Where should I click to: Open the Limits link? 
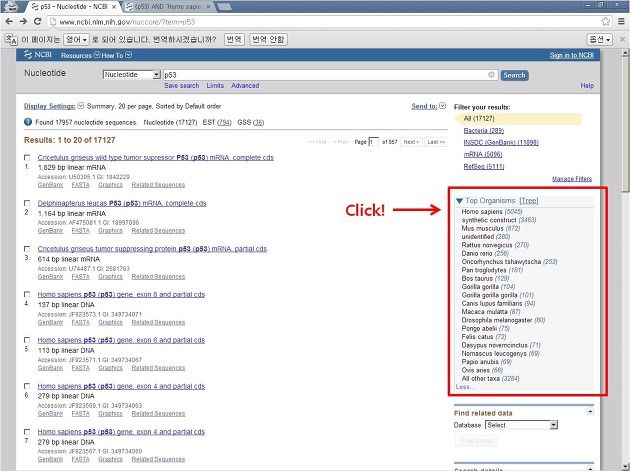point(215,86)
